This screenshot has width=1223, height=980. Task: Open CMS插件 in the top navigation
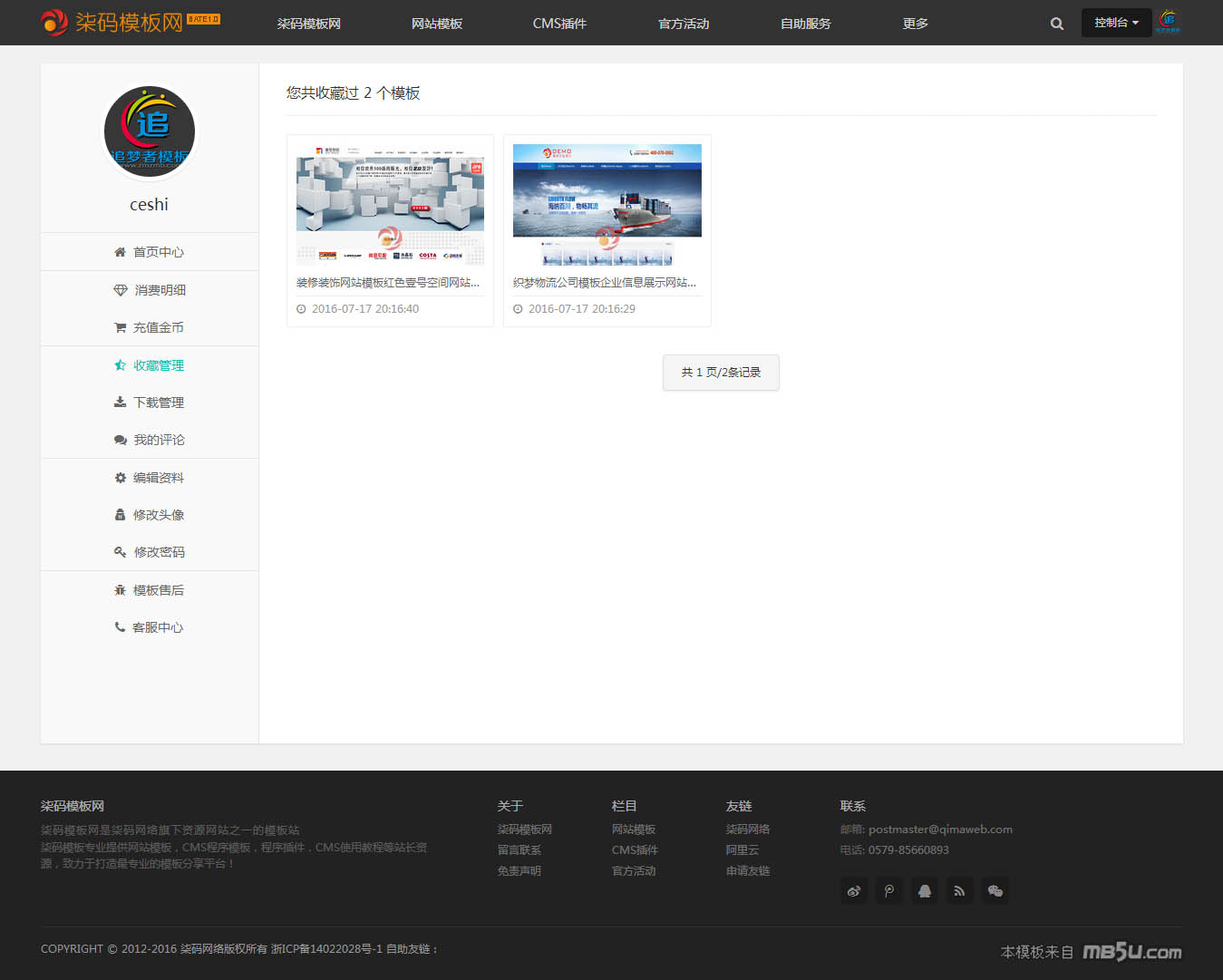559,24
